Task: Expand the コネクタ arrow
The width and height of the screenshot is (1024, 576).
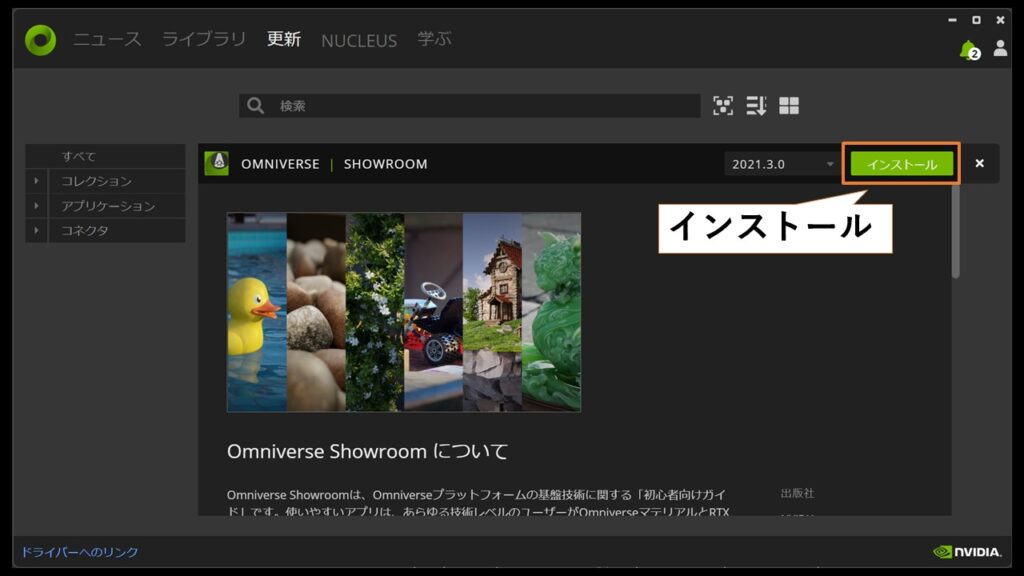Action: (x=37, y=231)
